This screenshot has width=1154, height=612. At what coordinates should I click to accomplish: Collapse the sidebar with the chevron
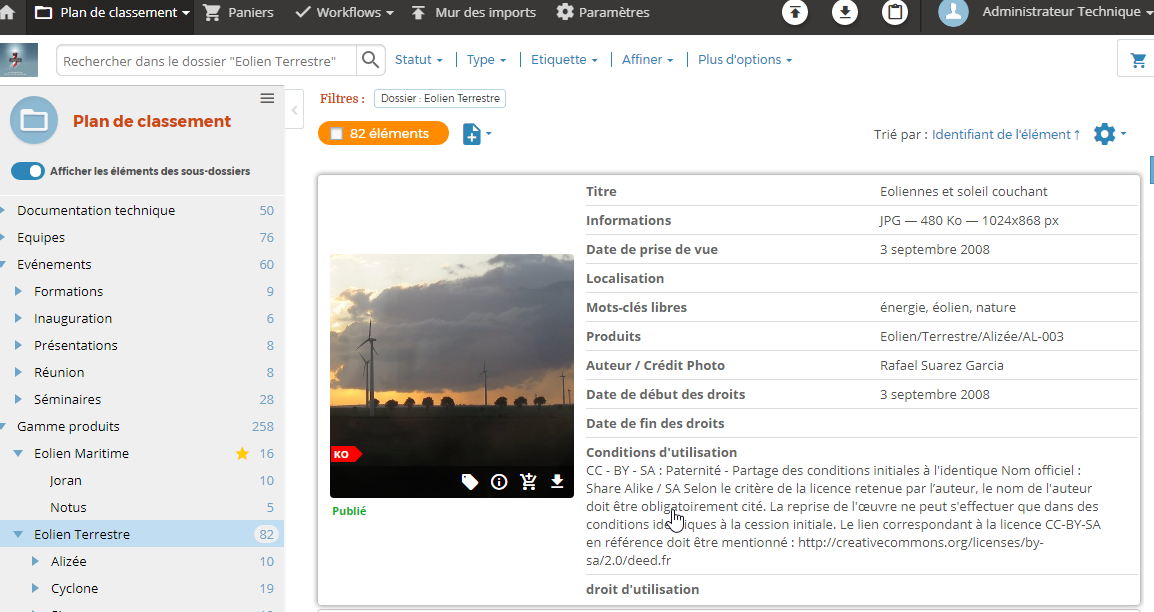[x=294, y=110]
